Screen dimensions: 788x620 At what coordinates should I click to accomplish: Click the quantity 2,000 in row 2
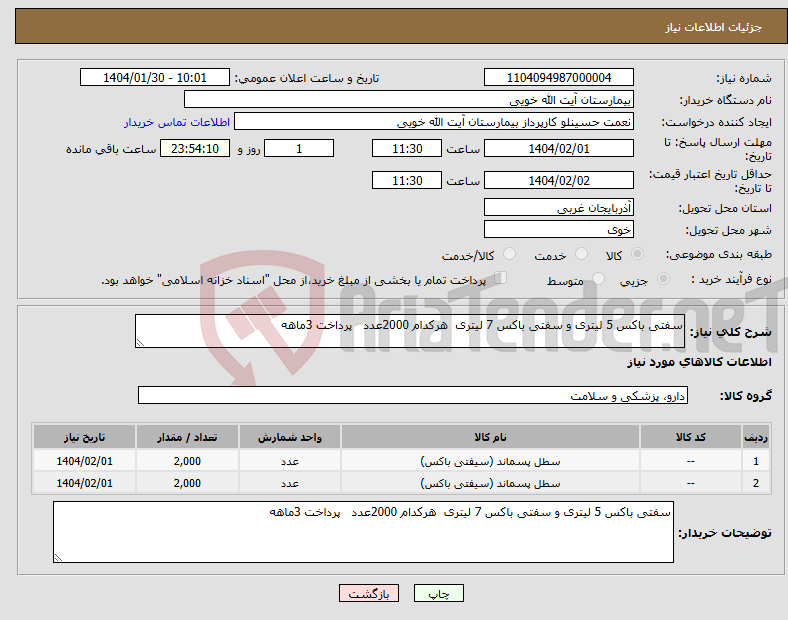[x=187, y=483]
